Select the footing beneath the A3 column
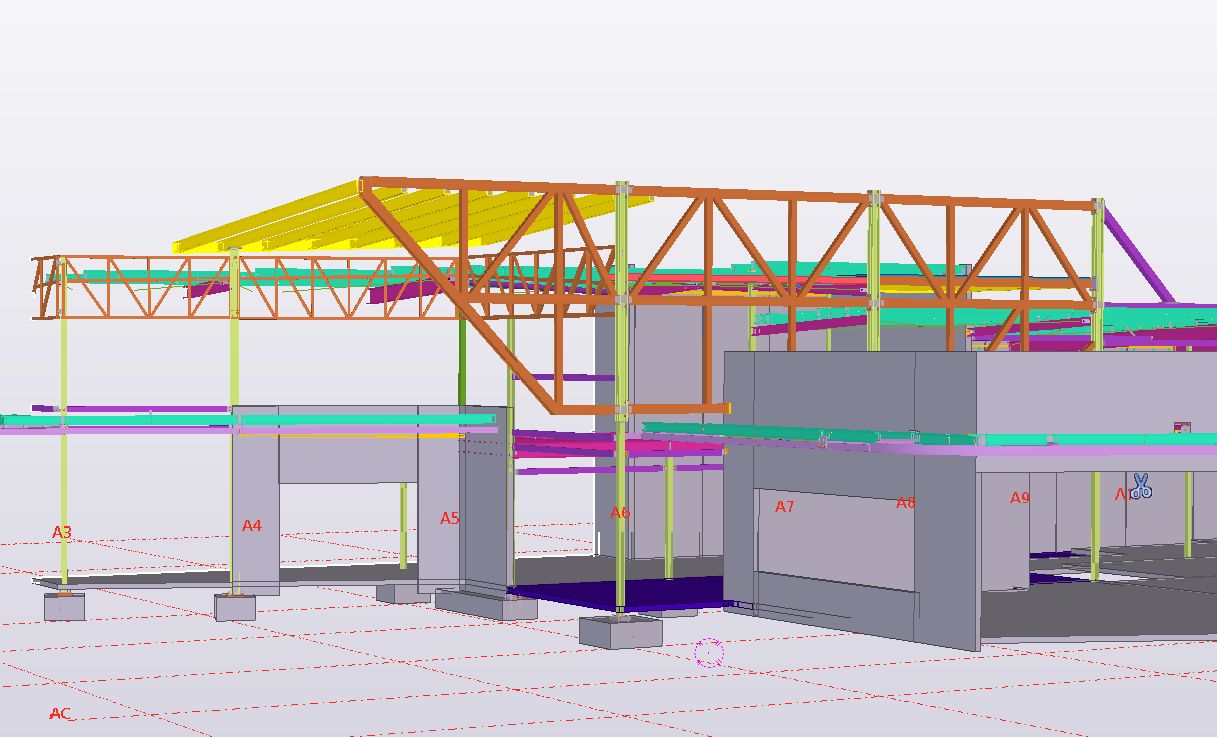1217x737 pixels. click(x=64, y=606)
